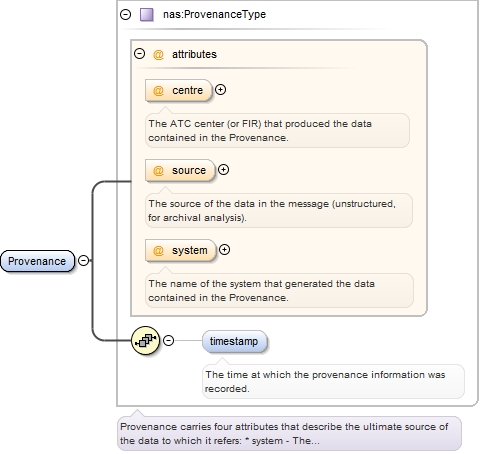Click the @ icon on system attribute
The width and height of the screenshot is (480, 454).
[x=158, y=250]
